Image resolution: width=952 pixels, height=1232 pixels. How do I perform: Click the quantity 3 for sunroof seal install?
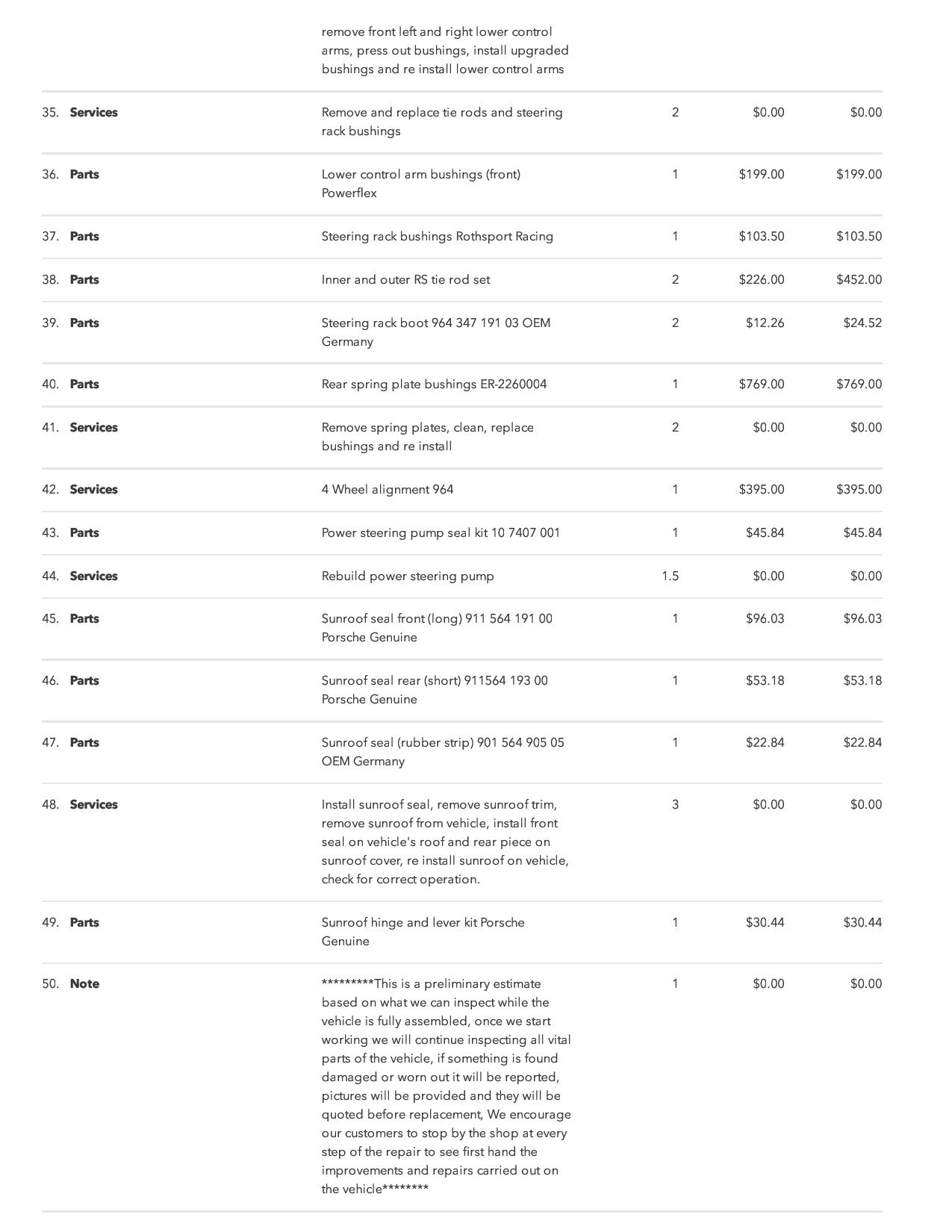point(675,805)
